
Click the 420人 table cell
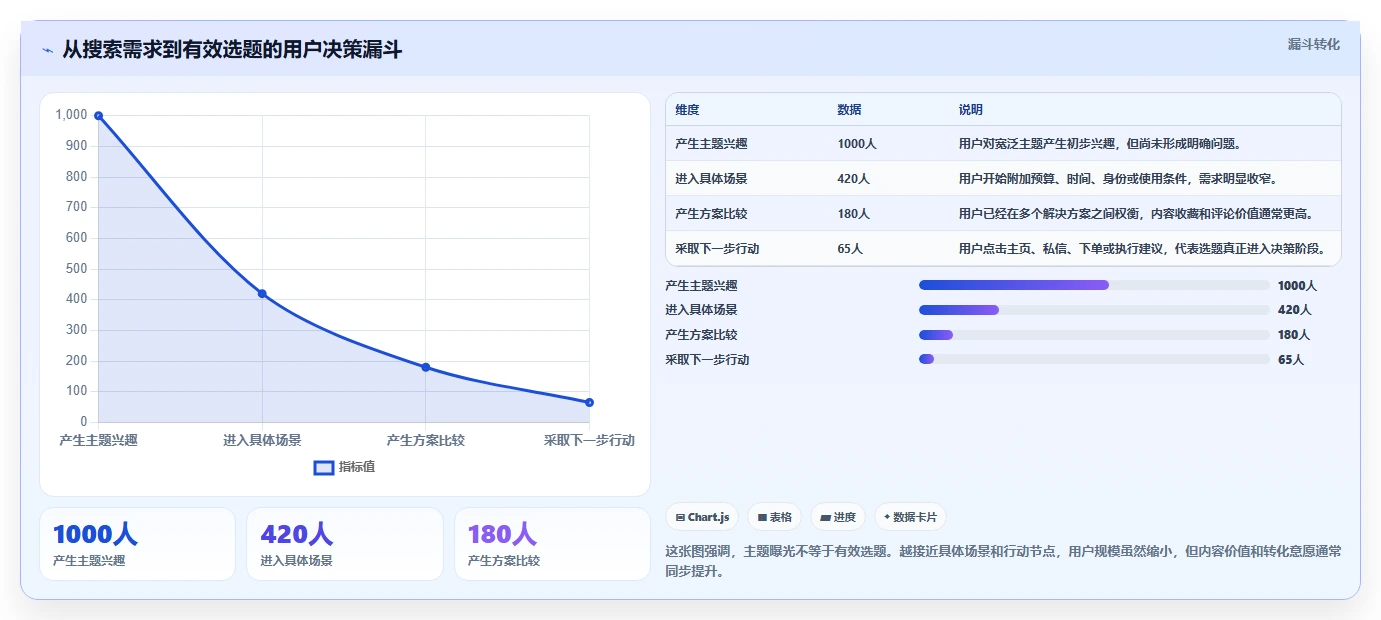coord(853,179)
